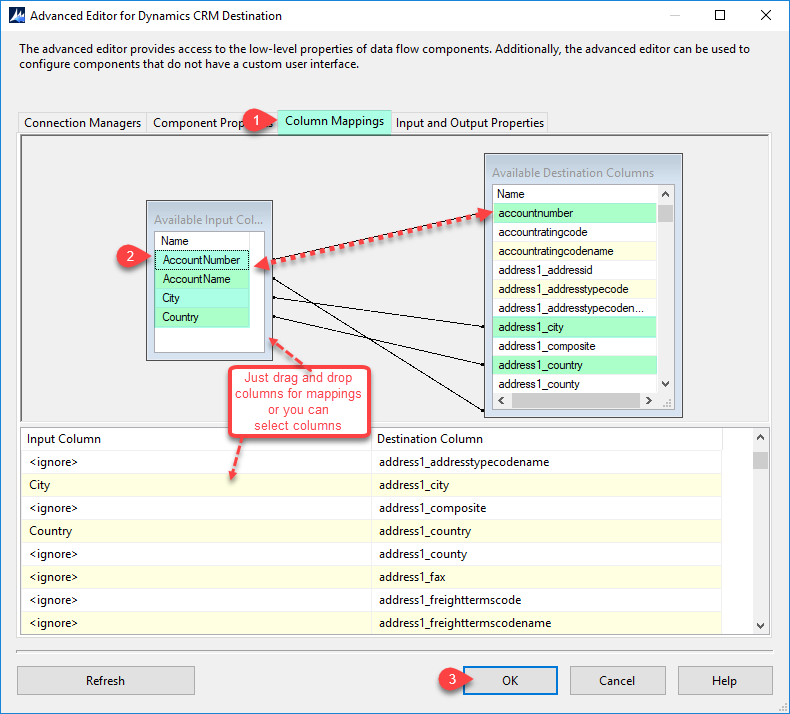Open input cell for address1_county row

click(196, 554)
